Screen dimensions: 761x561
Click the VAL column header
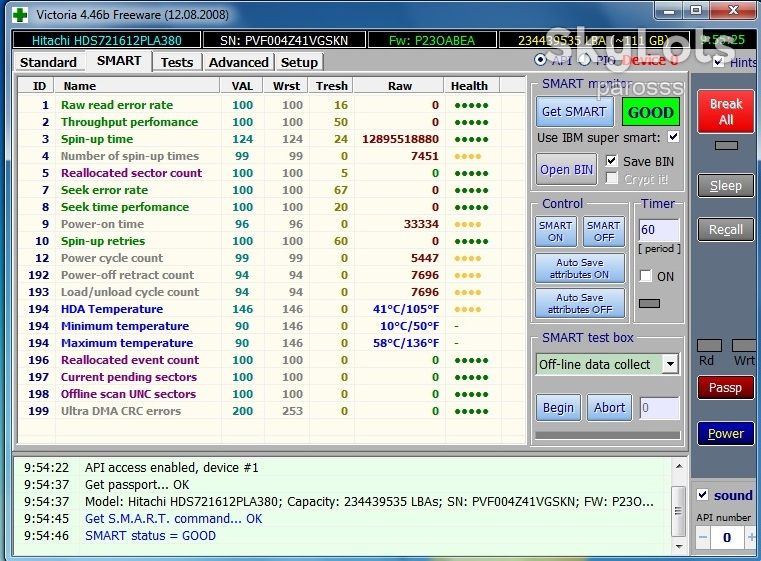click(242, 86)
